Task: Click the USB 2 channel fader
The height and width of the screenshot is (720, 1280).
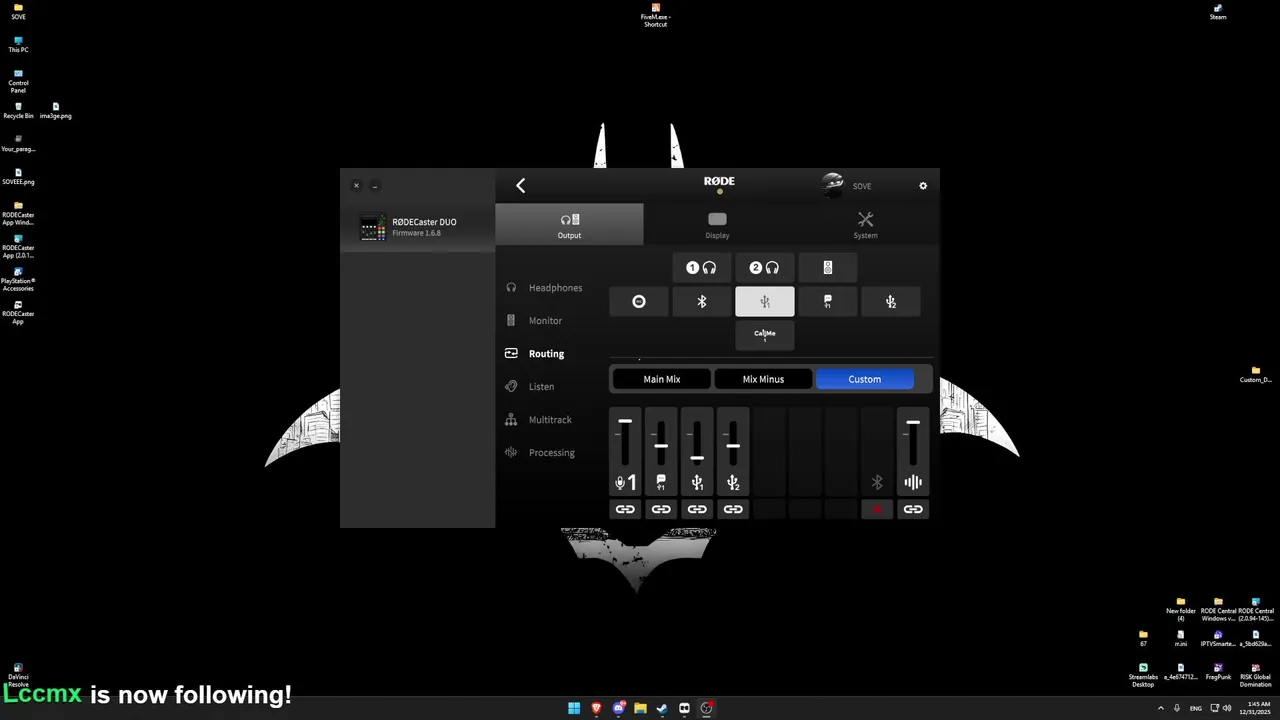Action: (733, 443)
